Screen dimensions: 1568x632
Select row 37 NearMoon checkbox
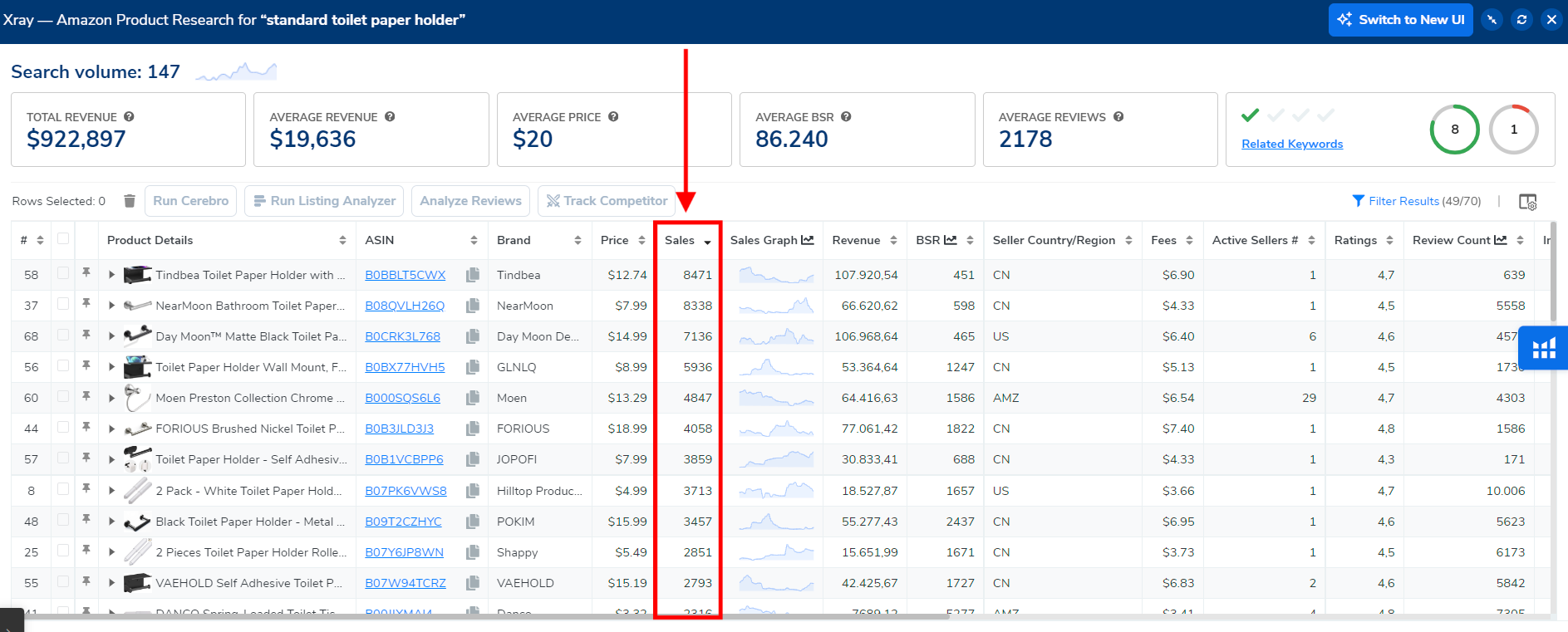63,304
